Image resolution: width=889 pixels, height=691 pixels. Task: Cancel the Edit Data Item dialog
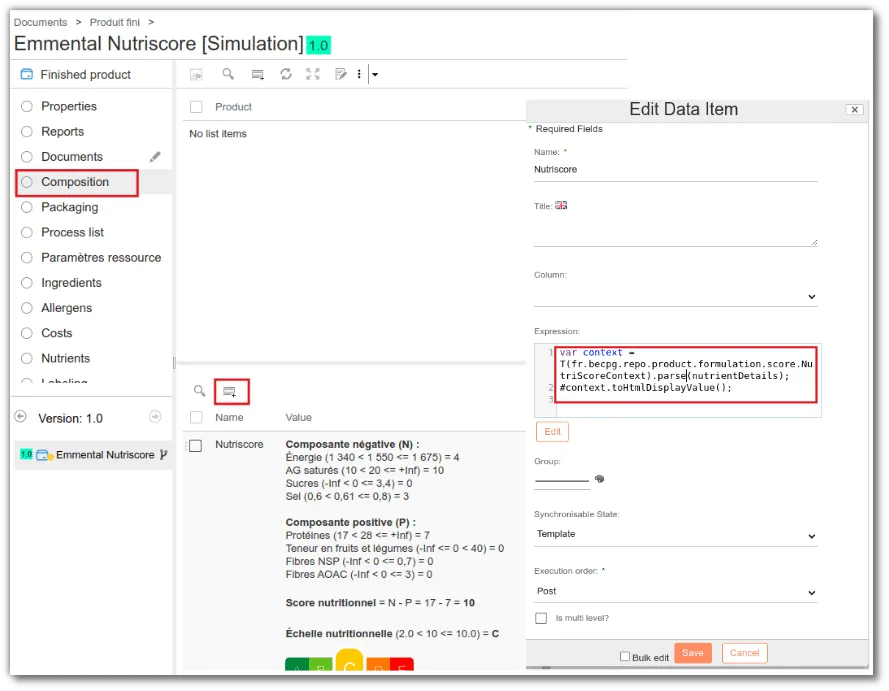tap(744, 653)
